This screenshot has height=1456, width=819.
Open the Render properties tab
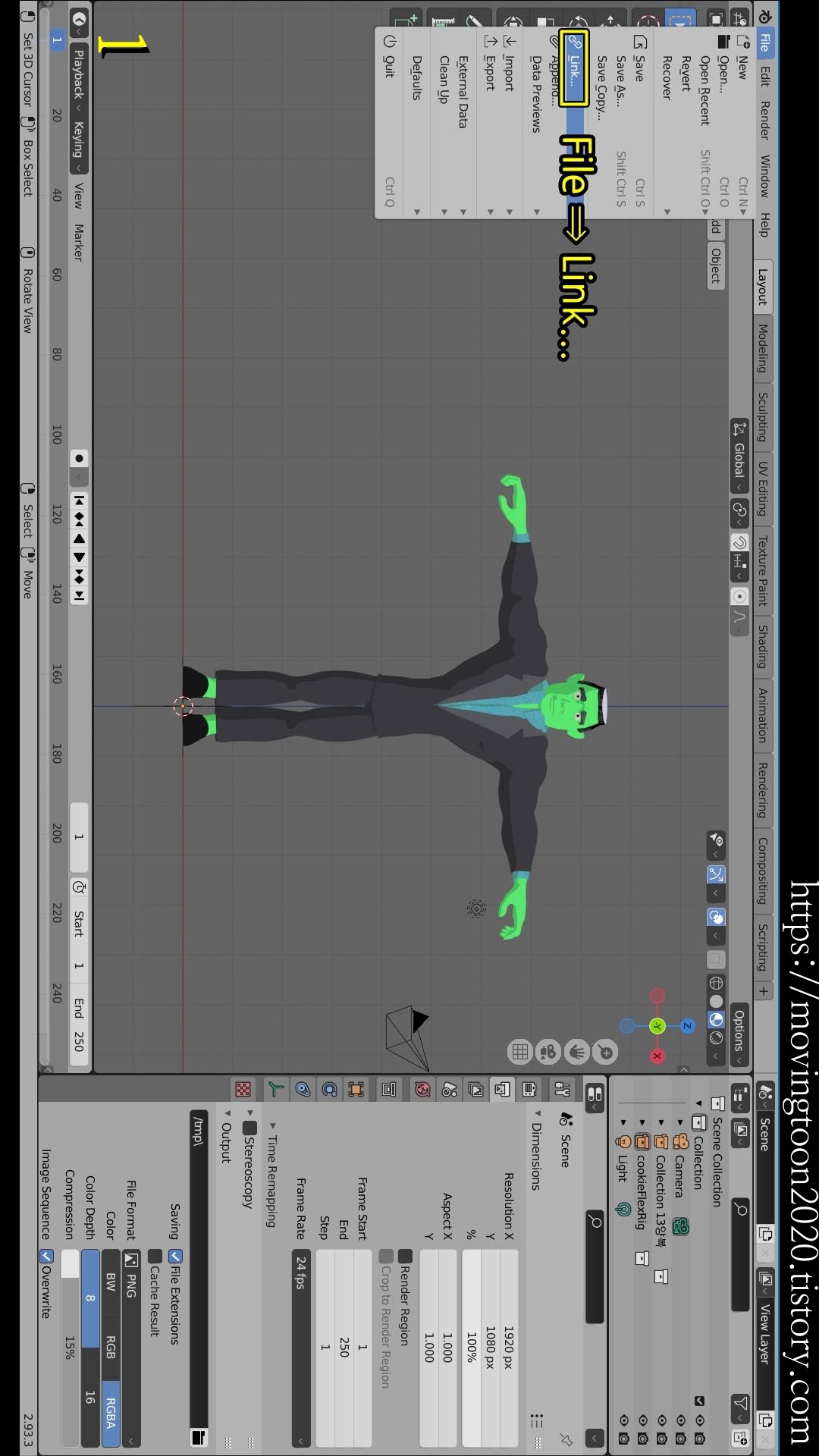pyautogui.click(x=530, y=1090)
